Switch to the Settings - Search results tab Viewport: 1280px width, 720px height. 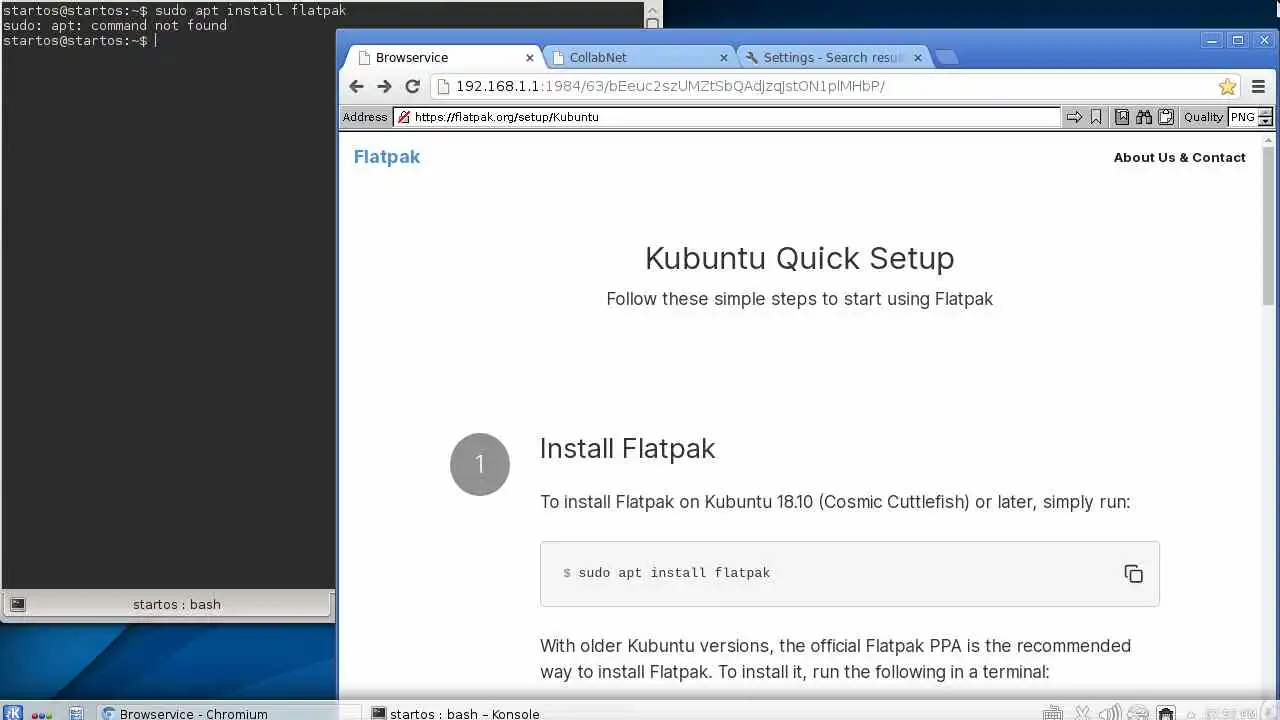tap(835, 57)
